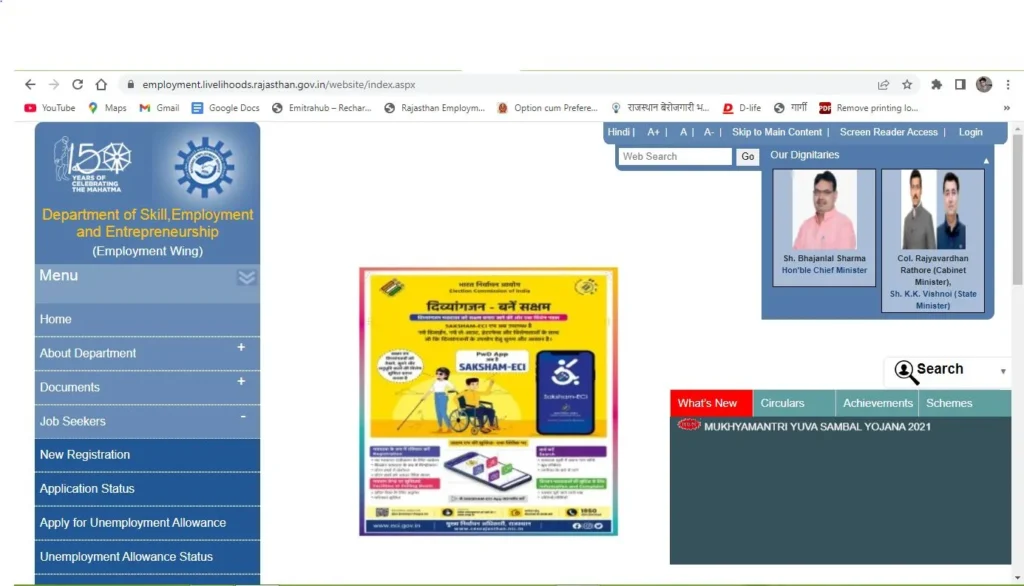Click the Go search button
1024x586 pixels.
[x=748, y=156]
